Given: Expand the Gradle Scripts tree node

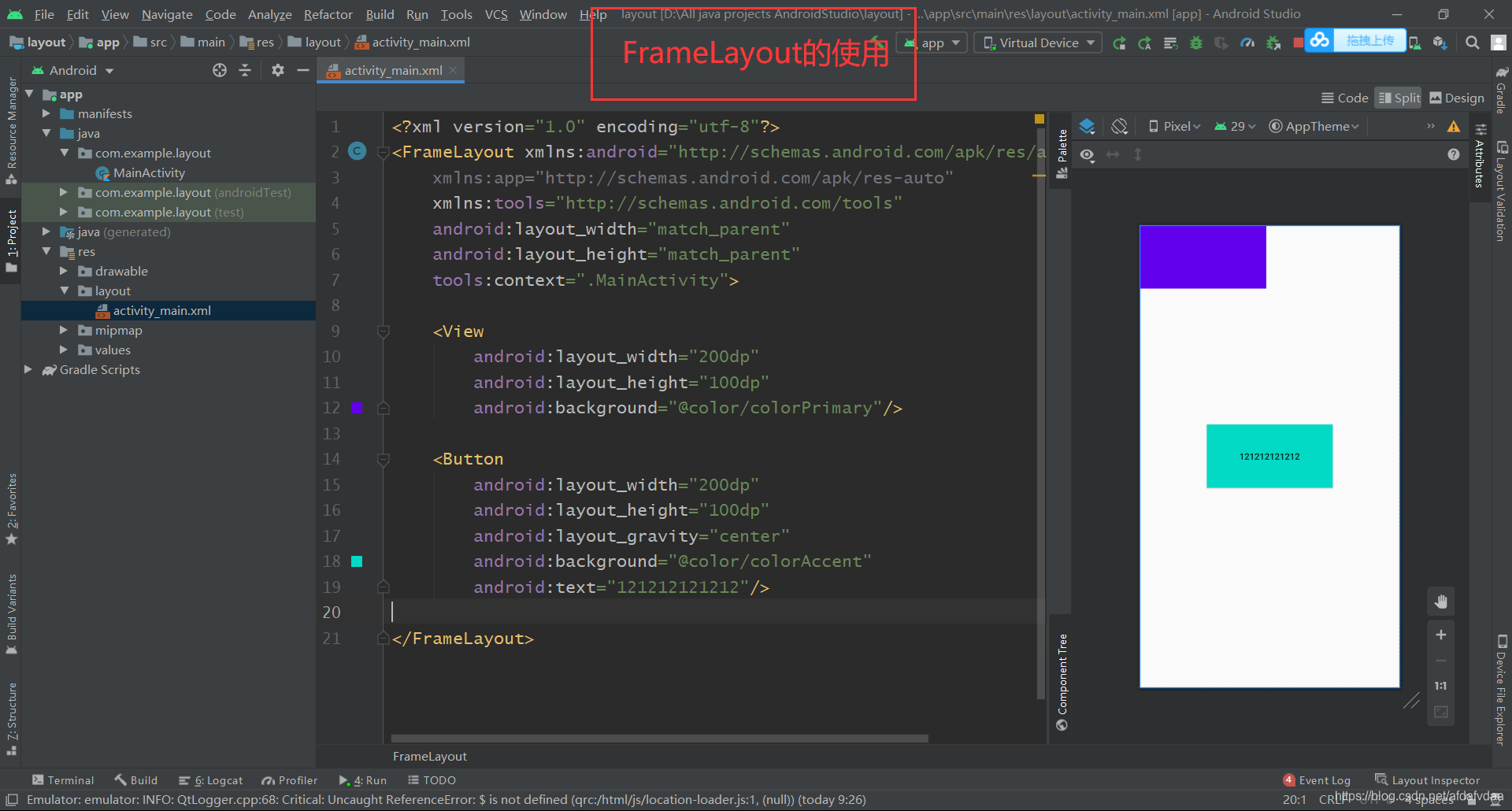Looking at the screenshot, I should (28, 369).
